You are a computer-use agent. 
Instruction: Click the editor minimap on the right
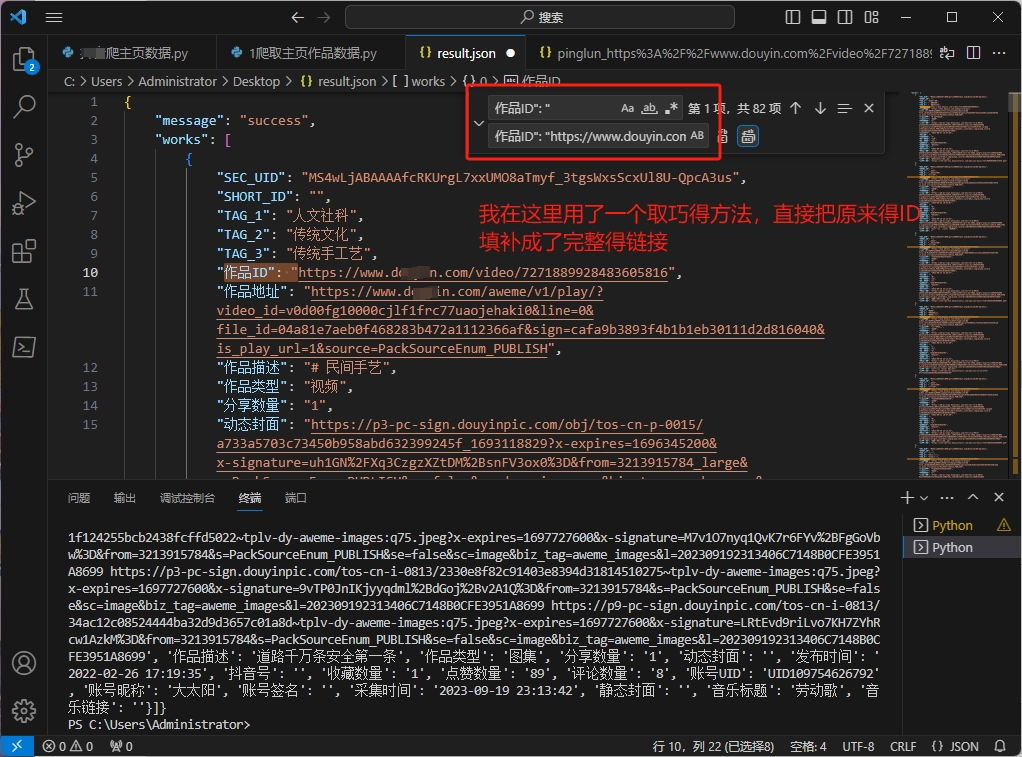[x=946, y=250]
